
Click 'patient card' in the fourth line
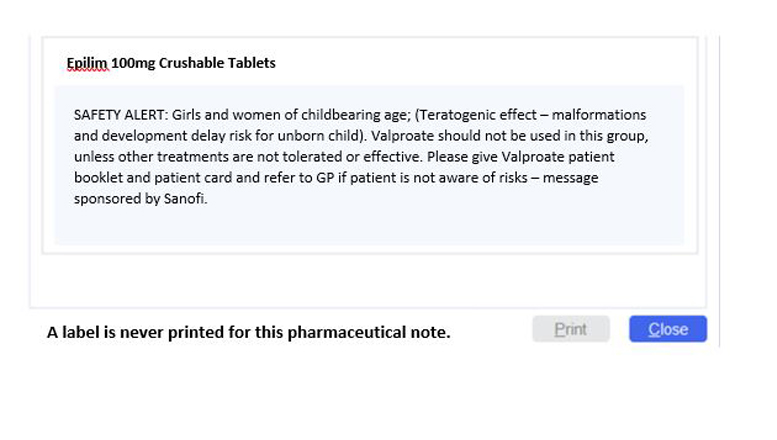tap(193, 177)
